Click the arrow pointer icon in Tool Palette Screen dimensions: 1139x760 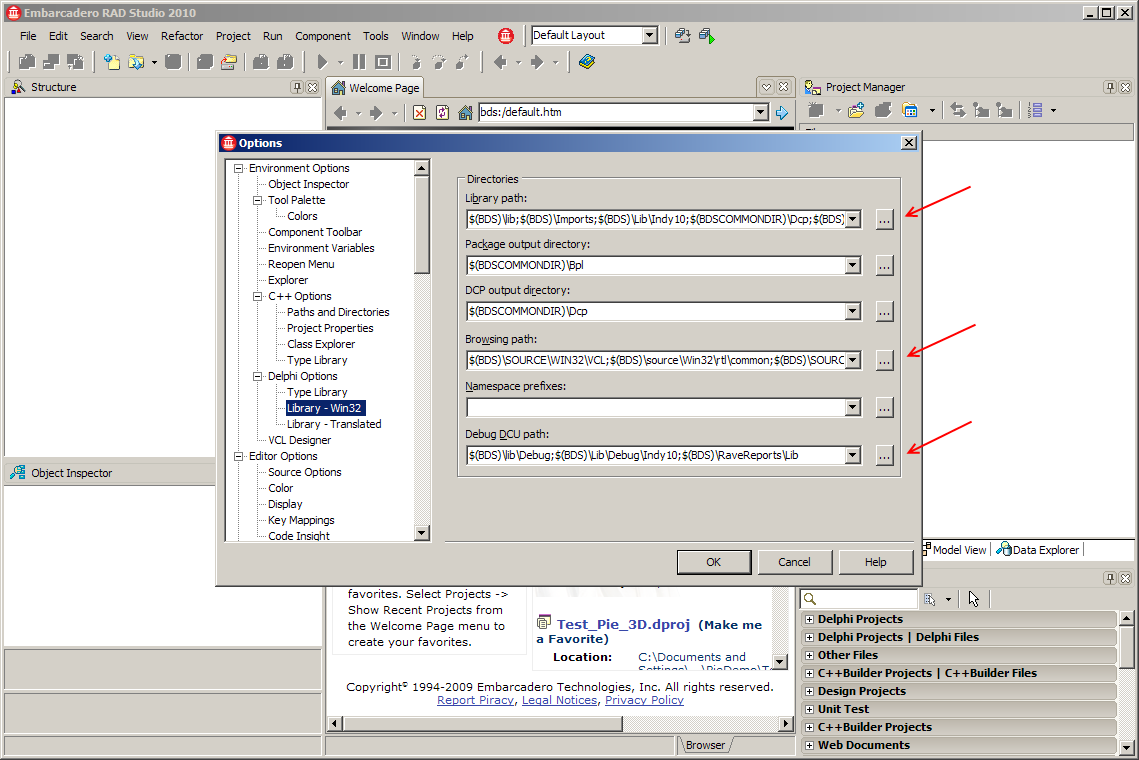tap(973, 599)
